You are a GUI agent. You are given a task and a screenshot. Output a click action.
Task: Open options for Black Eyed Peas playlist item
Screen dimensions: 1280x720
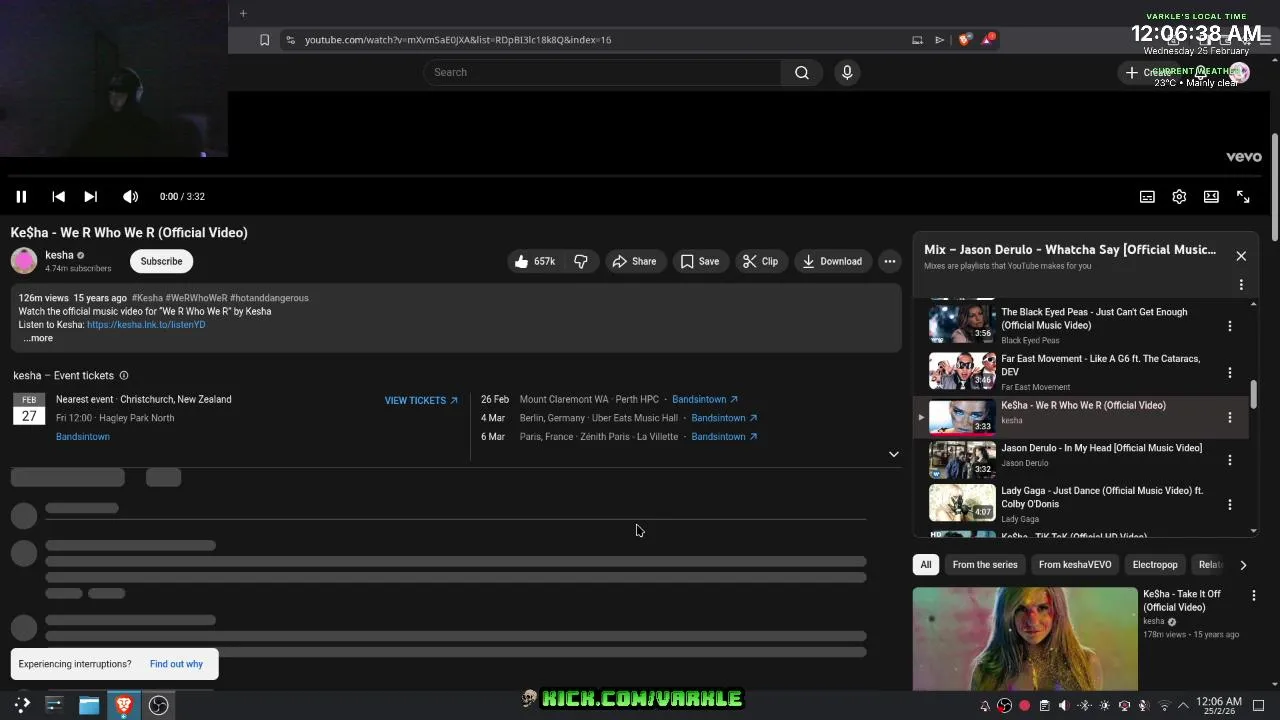[1230, 326]
